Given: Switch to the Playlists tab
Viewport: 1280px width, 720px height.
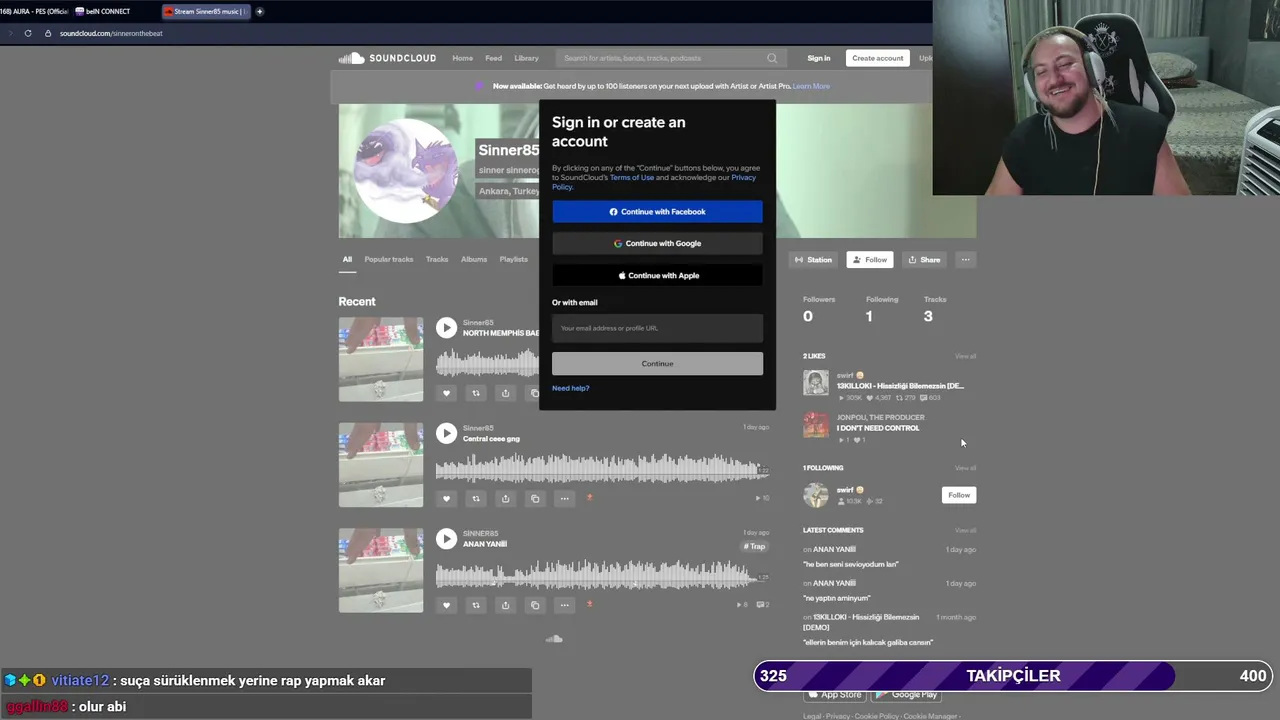Looking at the screenshot, I should tap(514, 259).
